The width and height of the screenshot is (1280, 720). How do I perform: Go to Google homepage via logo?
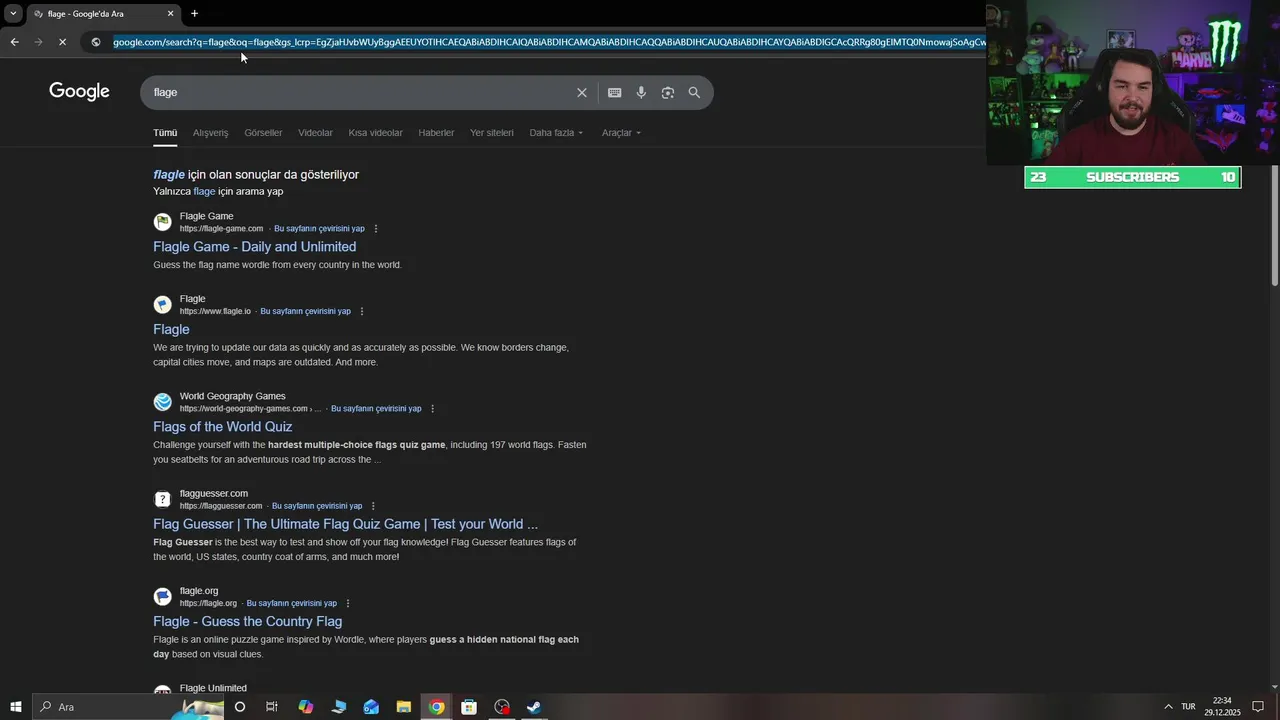[79, 91]
